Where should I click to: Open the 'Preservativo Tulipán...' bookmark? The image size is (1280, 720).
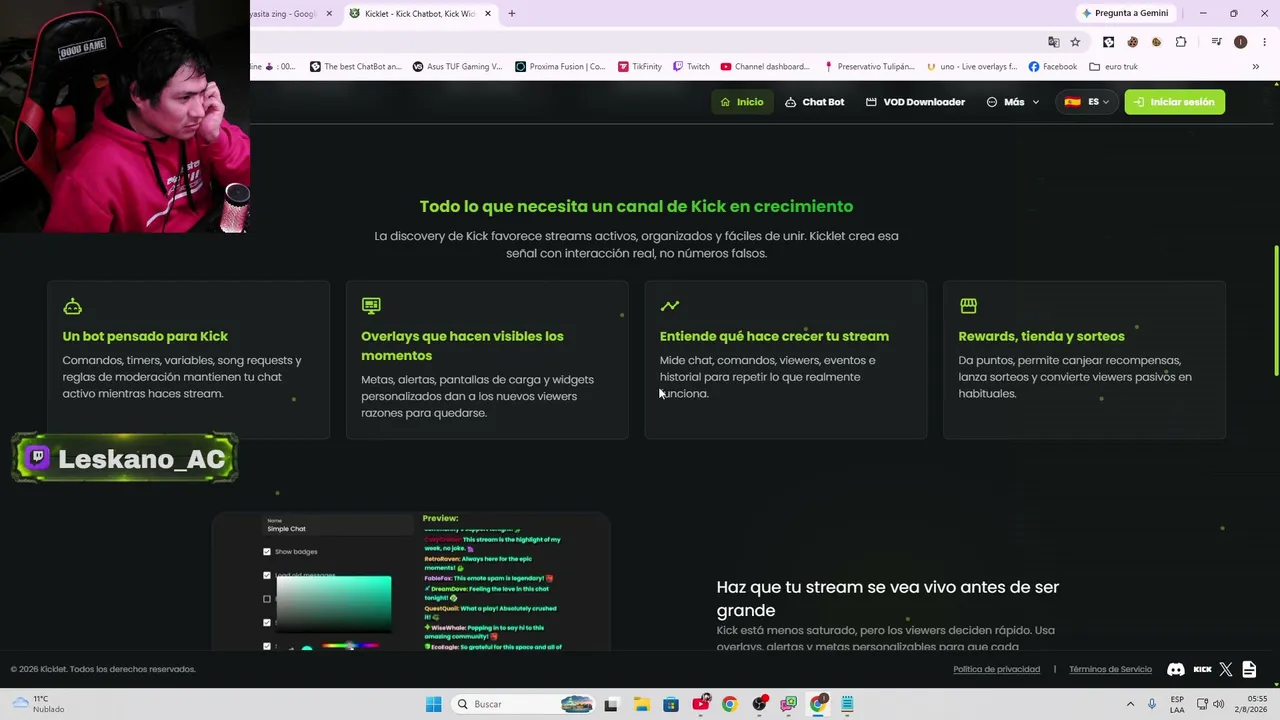pos(869,67)
